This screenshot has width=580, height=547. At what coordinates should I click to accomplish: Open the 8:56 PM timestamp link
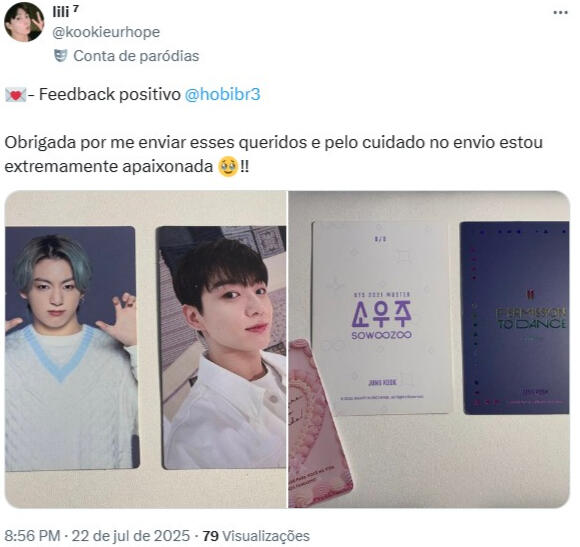pyautogui.click(x=32, y=536)
